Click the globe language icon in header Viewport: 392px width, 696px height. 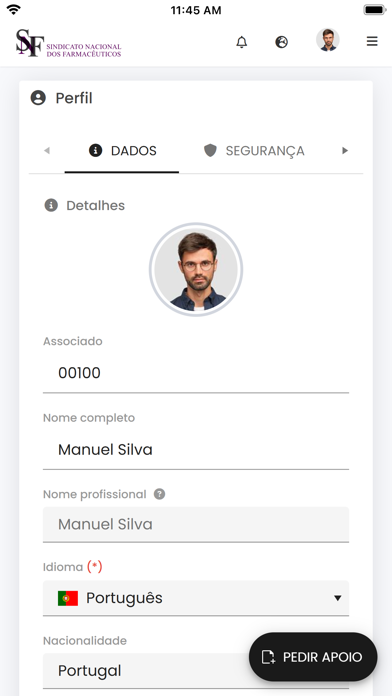[x=281, y=42]
